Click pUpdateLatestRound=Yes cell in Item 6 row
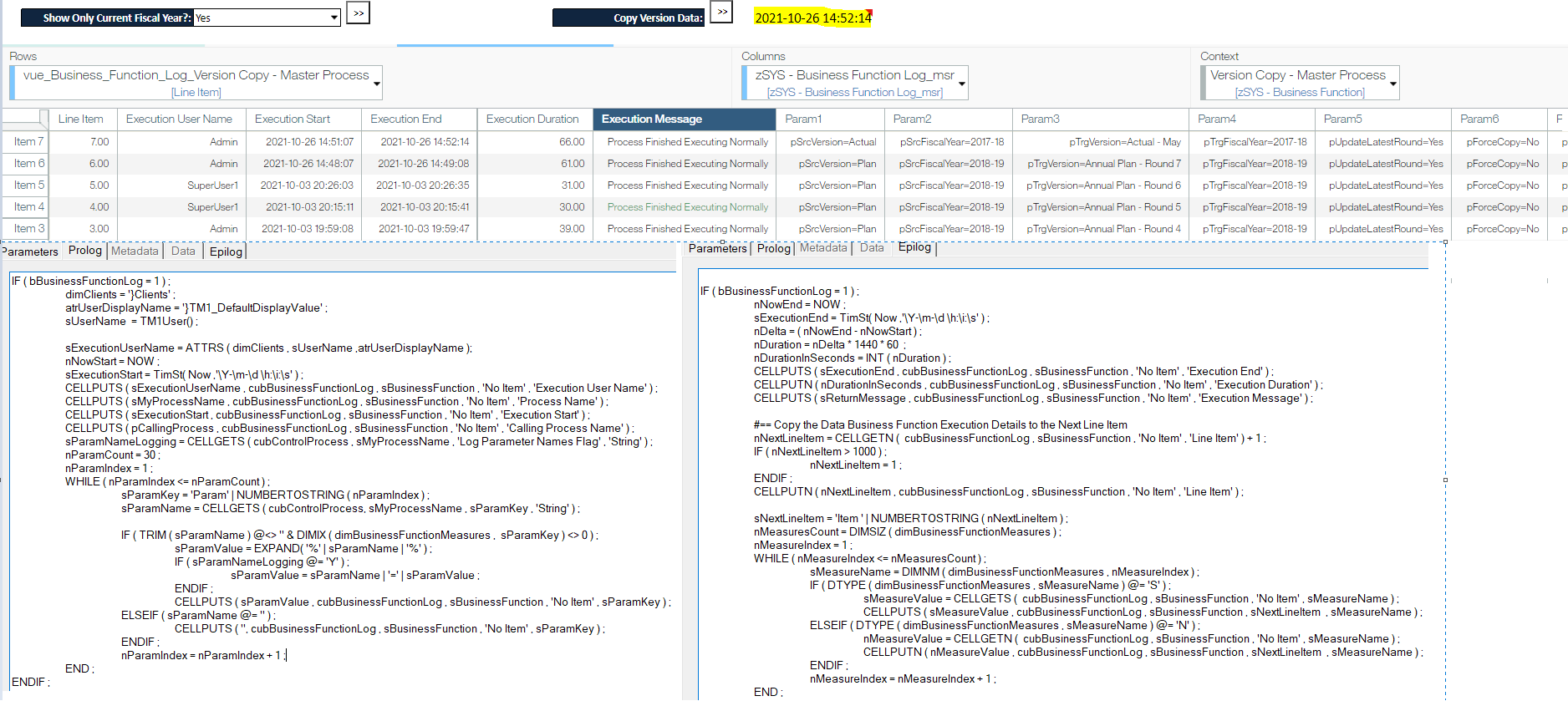The height and width of the screenshot is (701, 1568). [x=1383, y=163]
